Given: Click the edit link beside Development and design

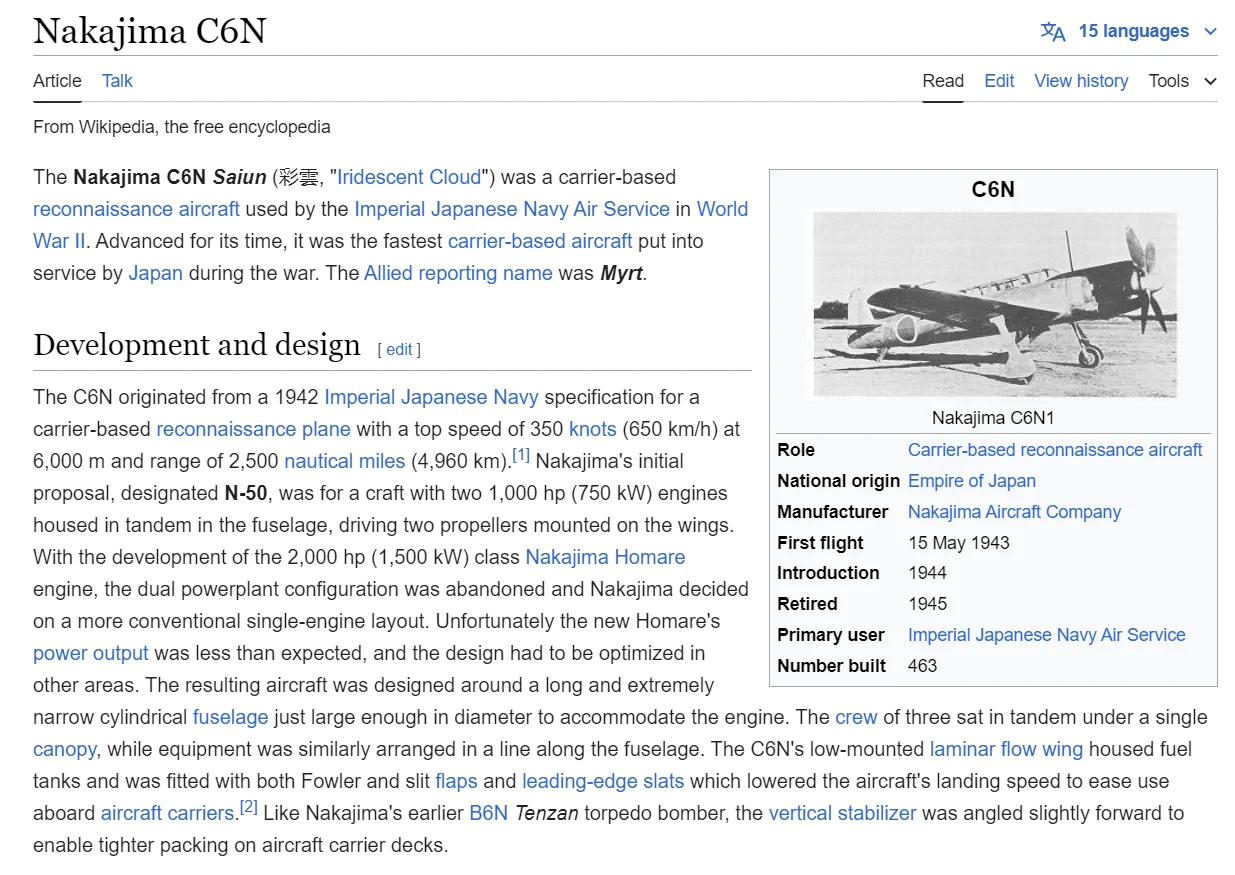Looking at the screenshot, I should 399,349.
